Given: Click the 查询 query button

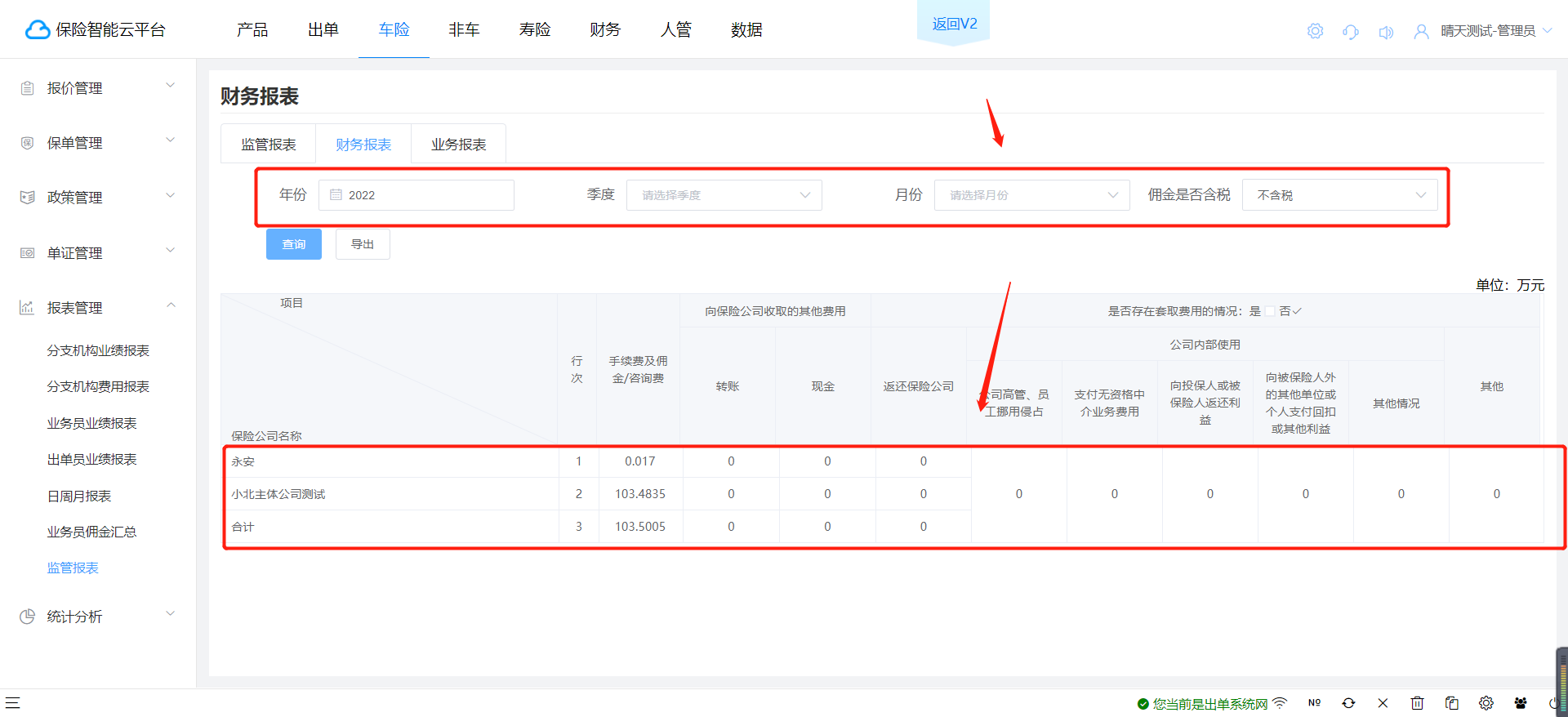Looking at the screenshot, I should click(x=294, y=244).
